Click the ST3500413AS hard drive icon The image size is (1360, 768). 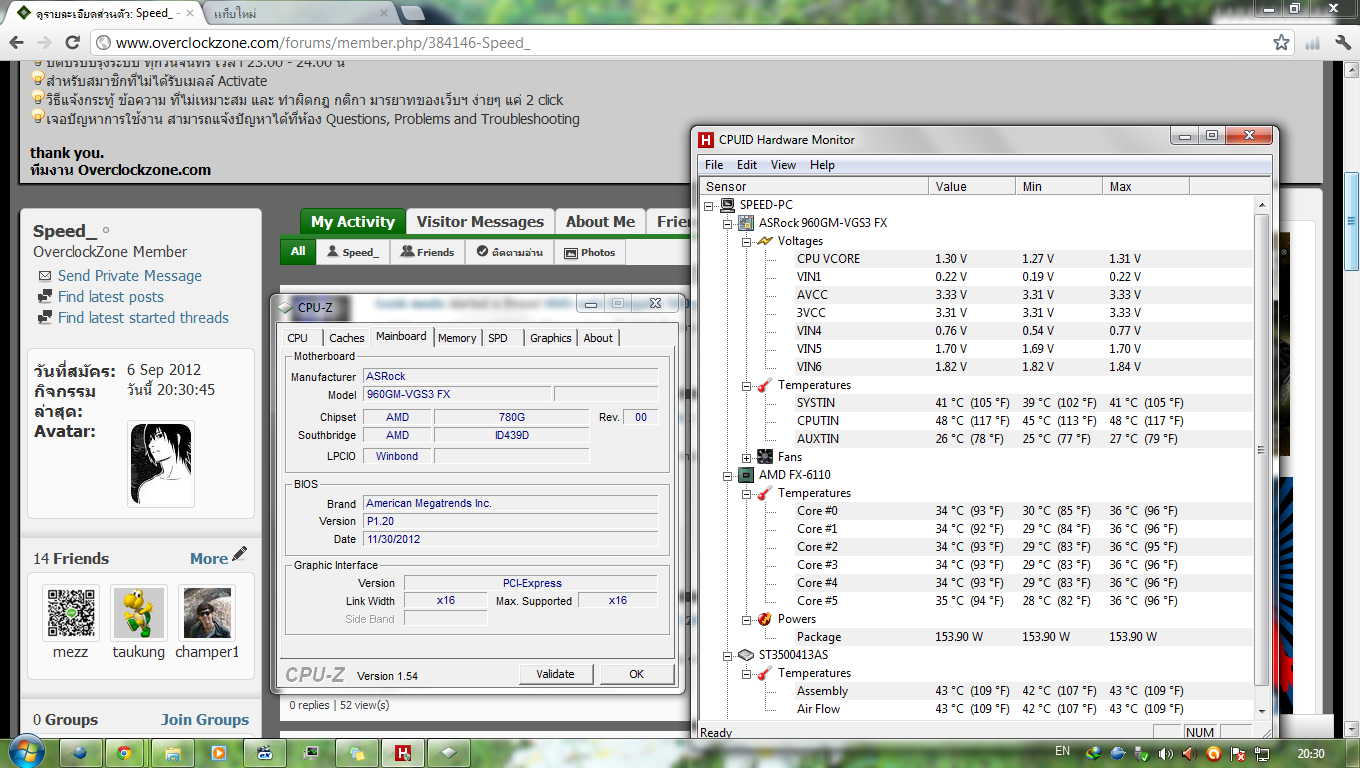746,655
